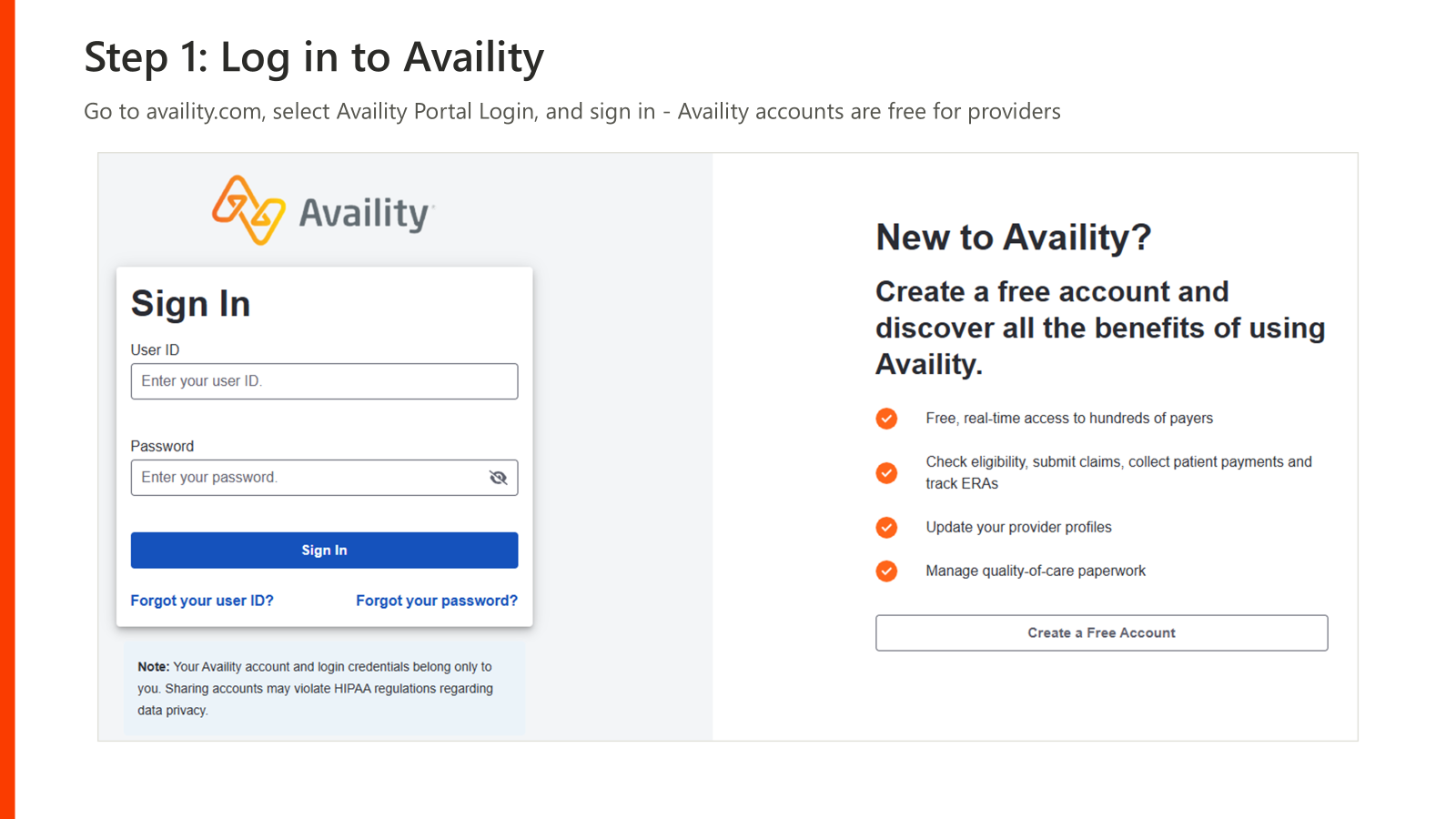This screenshot has width=1456, height=819.
Task: Open Forgot your password link
Action: click(x=437, y=601)
